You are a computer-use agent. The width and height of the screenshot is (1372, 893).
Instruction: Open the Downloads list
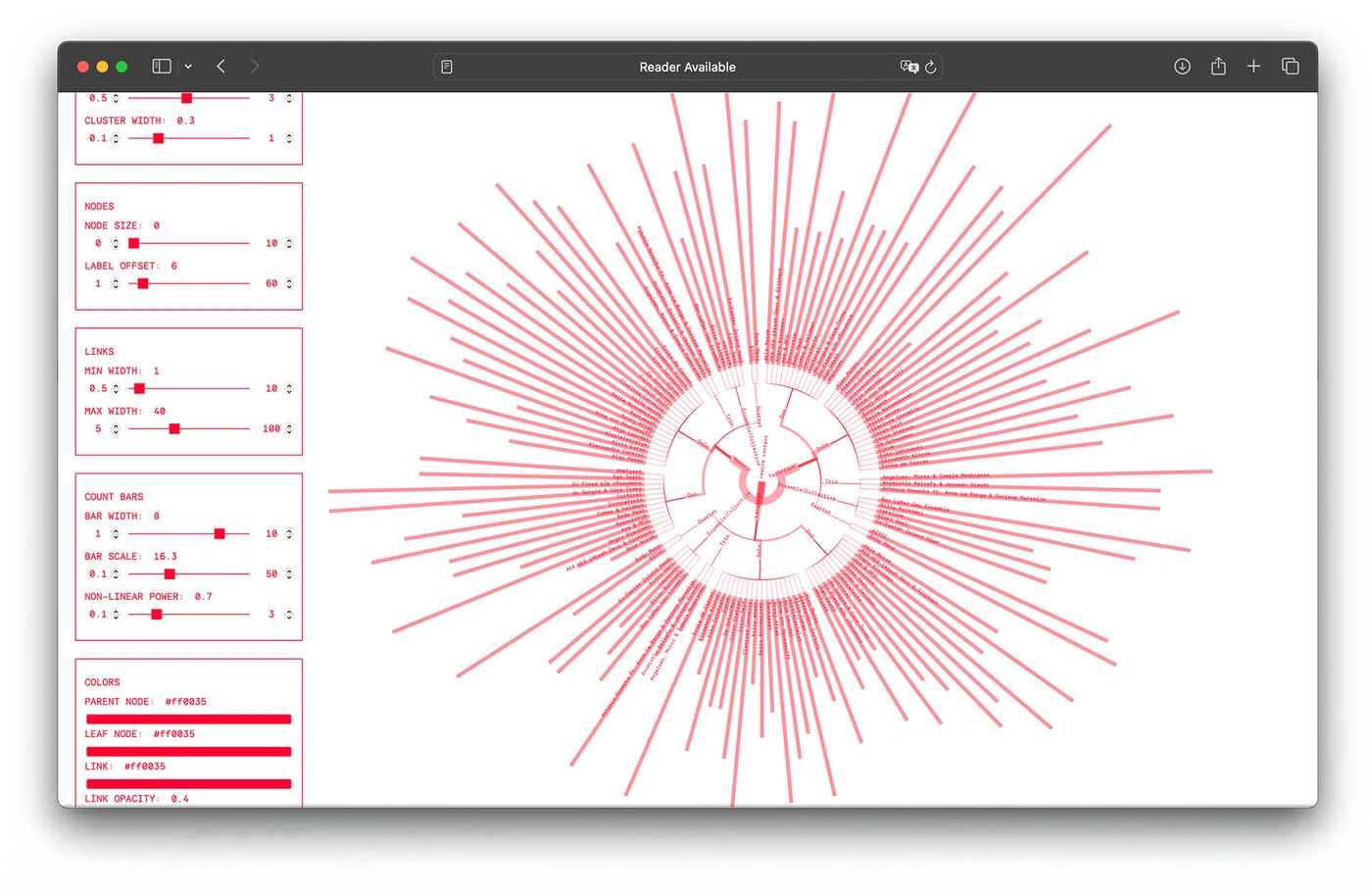tap(1182, 66)
